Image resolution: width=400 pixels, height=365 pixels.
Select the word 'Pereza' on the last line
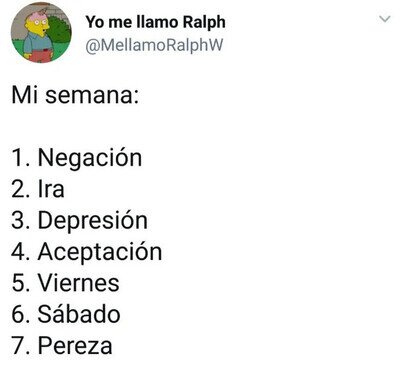(x=75, y=346)
